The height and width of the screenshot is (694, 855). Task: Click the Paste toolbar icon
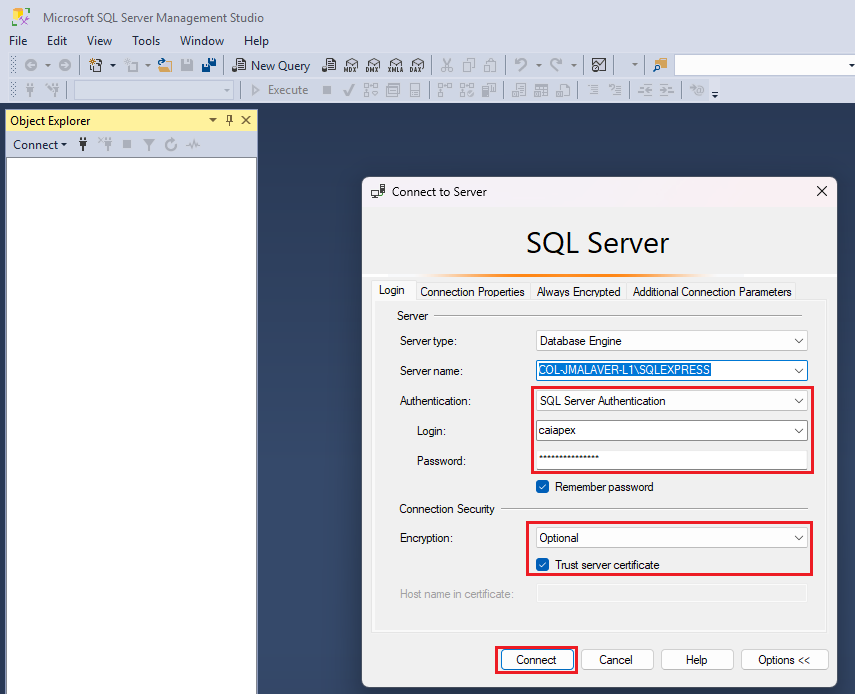coord(490,65)
